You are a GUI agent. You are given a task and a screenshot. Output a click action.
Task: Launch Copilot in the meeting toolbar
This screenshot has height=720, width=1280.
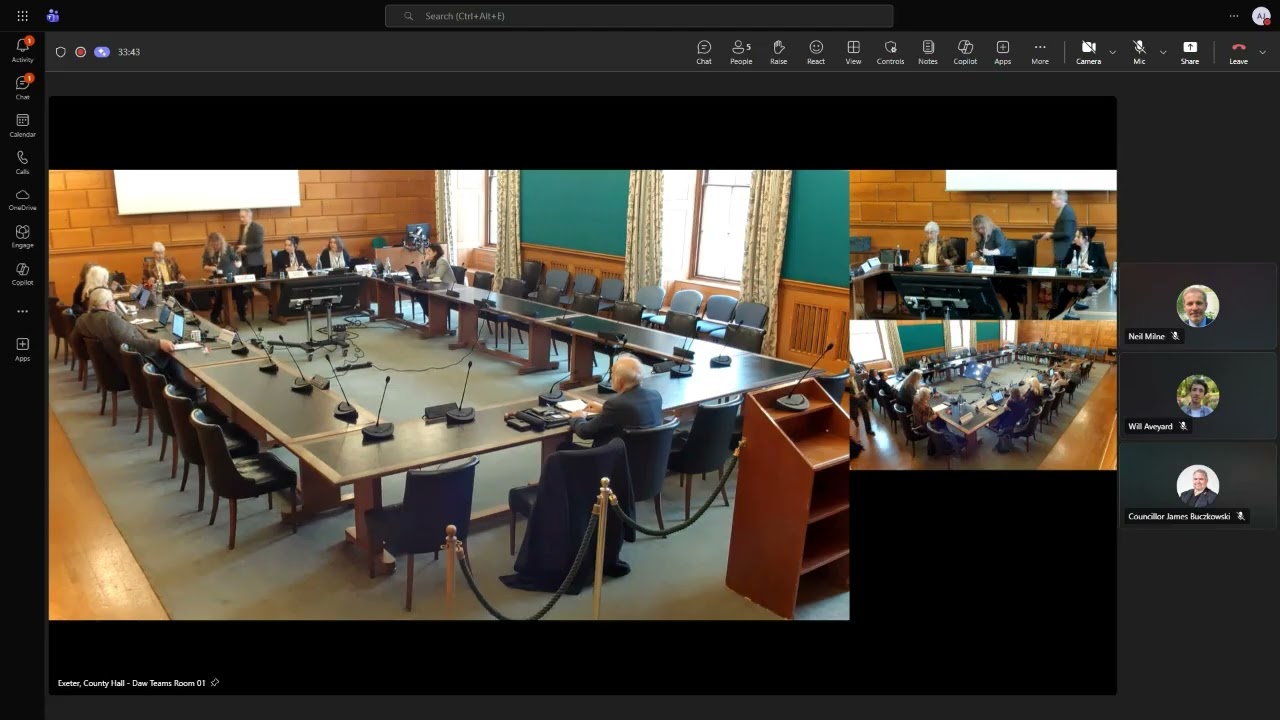[x=965, y=52]
